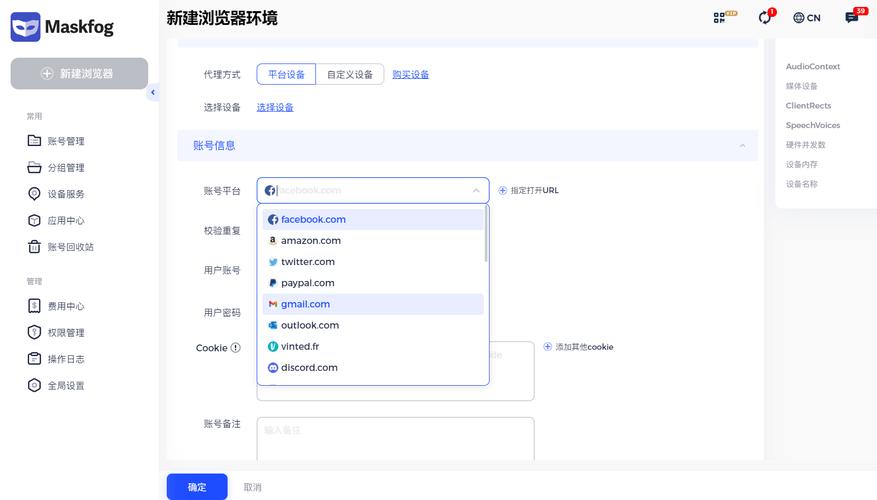Viewport: 877px width, 500px height.
Task: Select the 自定义设备 proxy option
Action: (350, 74)
